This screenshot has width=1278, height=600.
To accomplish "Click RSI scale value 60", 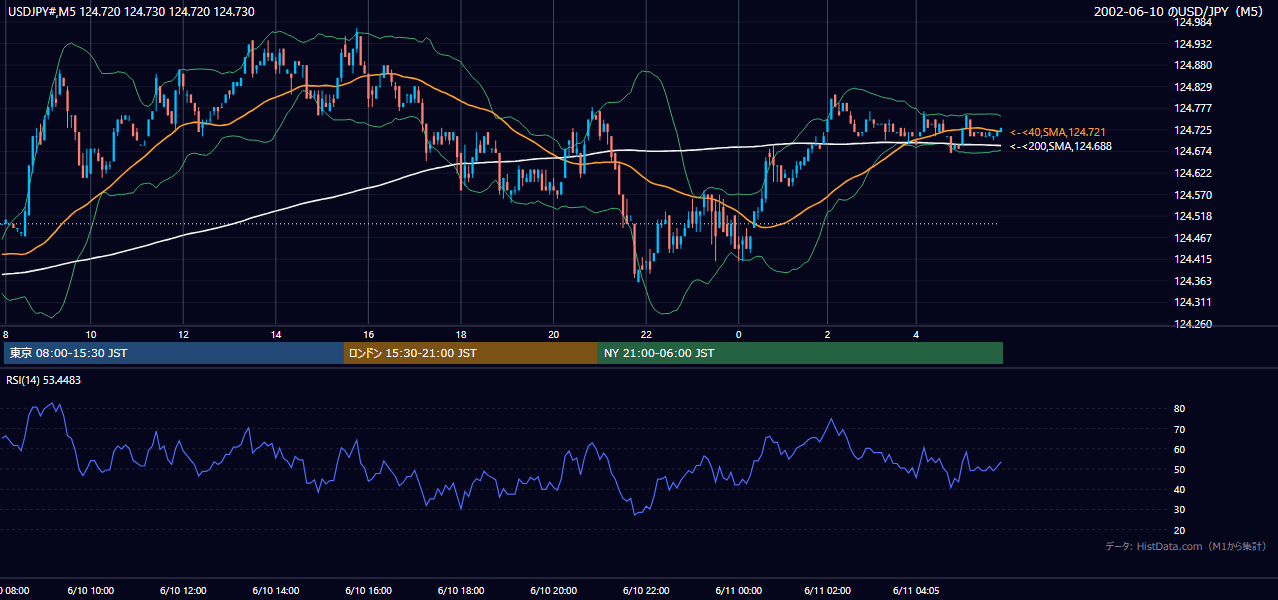I will [x=1180, y=449].
